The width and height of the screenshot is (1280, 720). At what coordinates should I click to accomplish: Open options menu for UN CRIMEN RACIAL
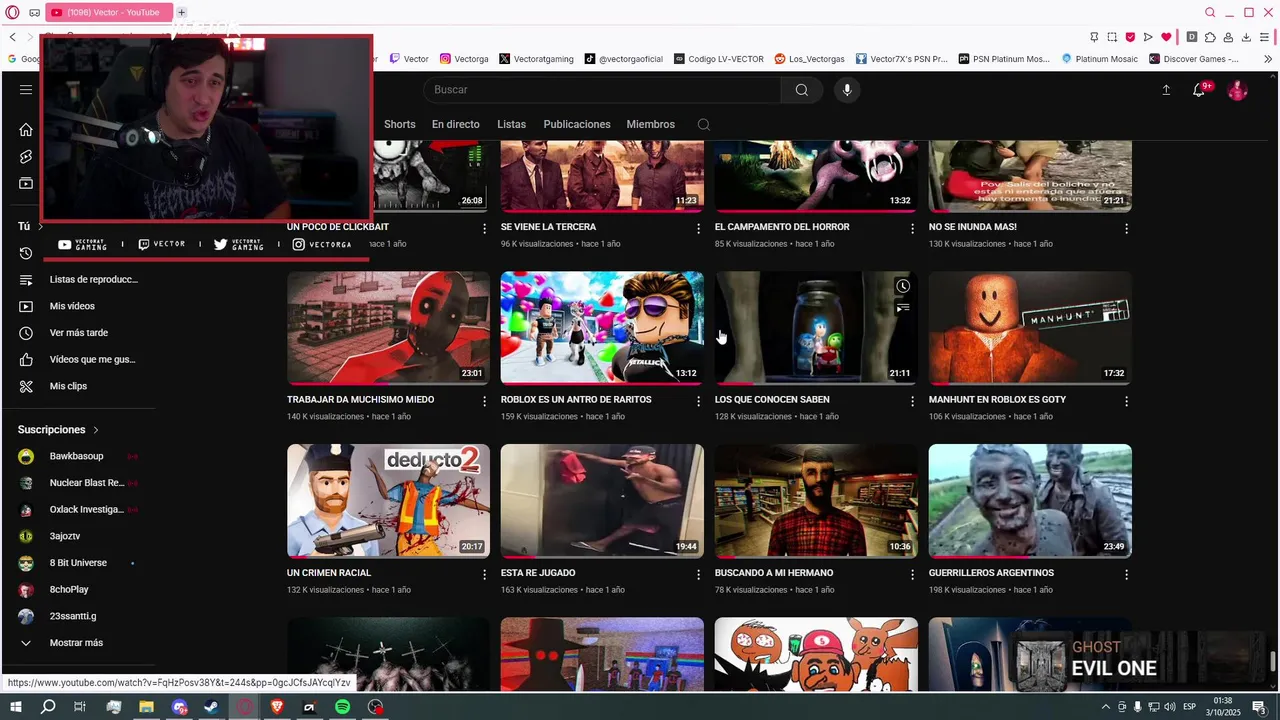pyautogui.click(x=485, y=574)
